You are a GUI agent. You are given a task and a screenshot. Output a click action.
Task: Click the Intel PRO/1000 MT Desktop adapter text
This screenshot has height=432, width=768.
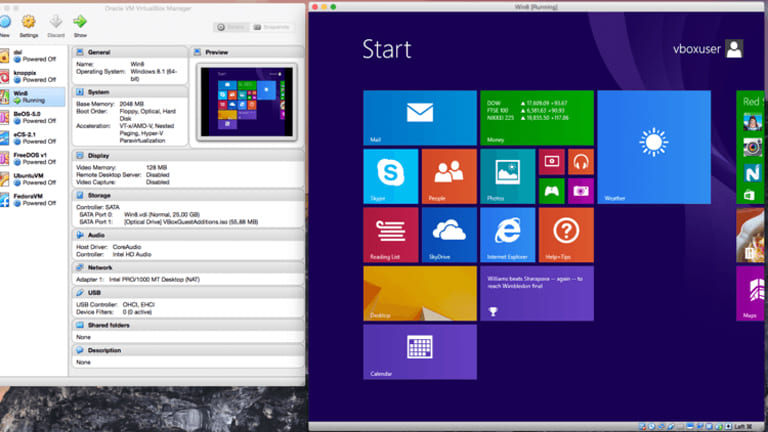tap(154, 280)
